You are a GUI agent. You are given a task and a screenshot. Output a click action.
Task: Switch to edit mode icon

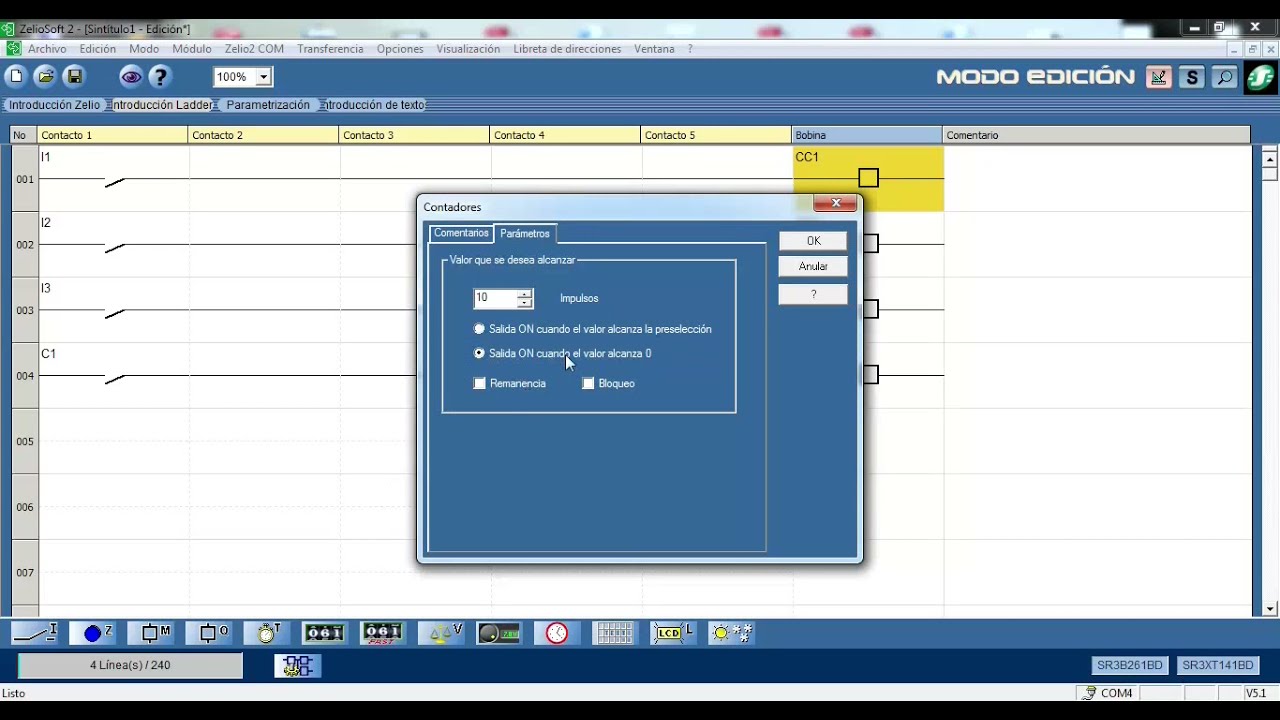[1158, 77]
